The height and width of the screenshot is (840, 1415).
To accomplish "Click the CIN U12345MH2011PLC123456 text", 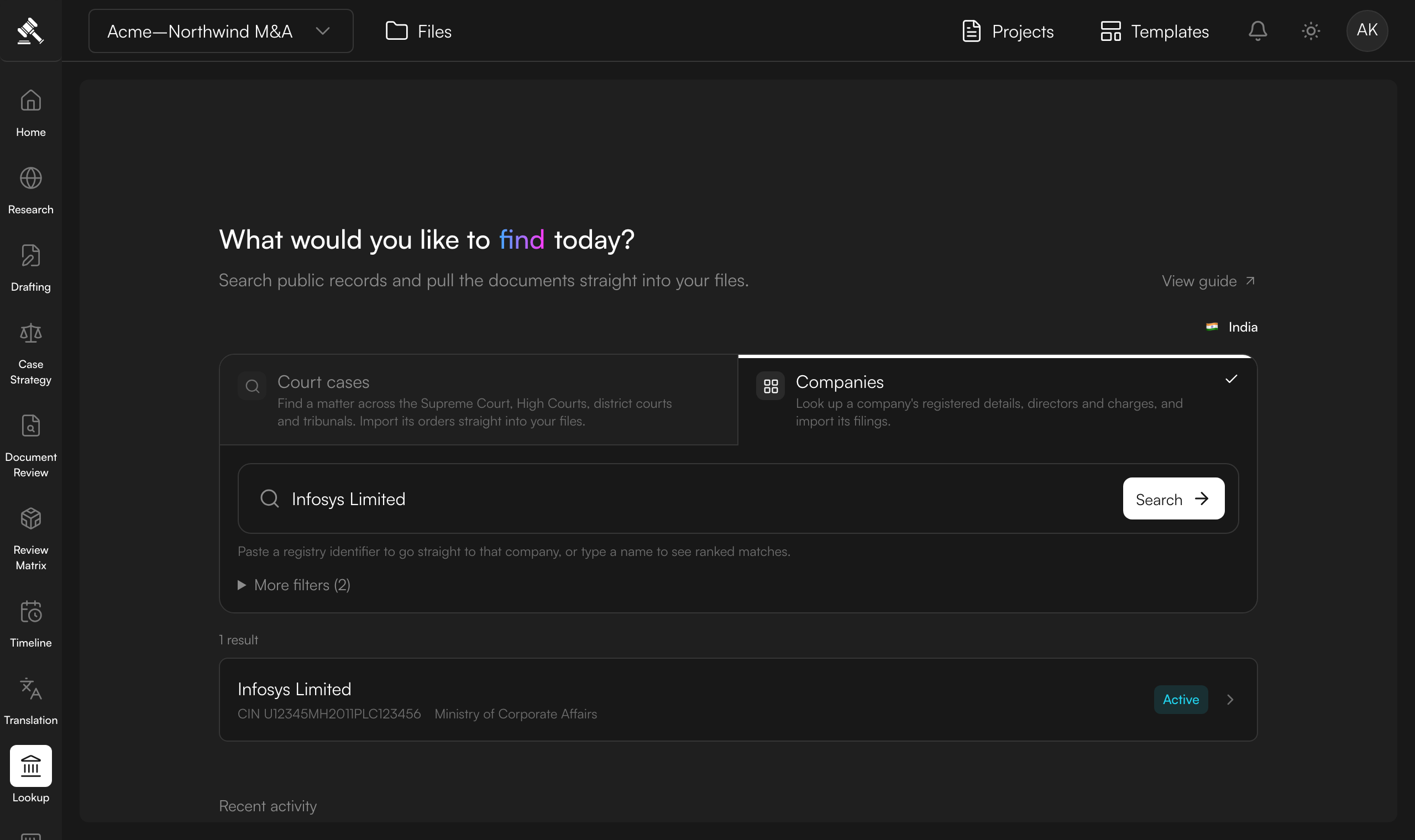I will [x=329, y=714].
